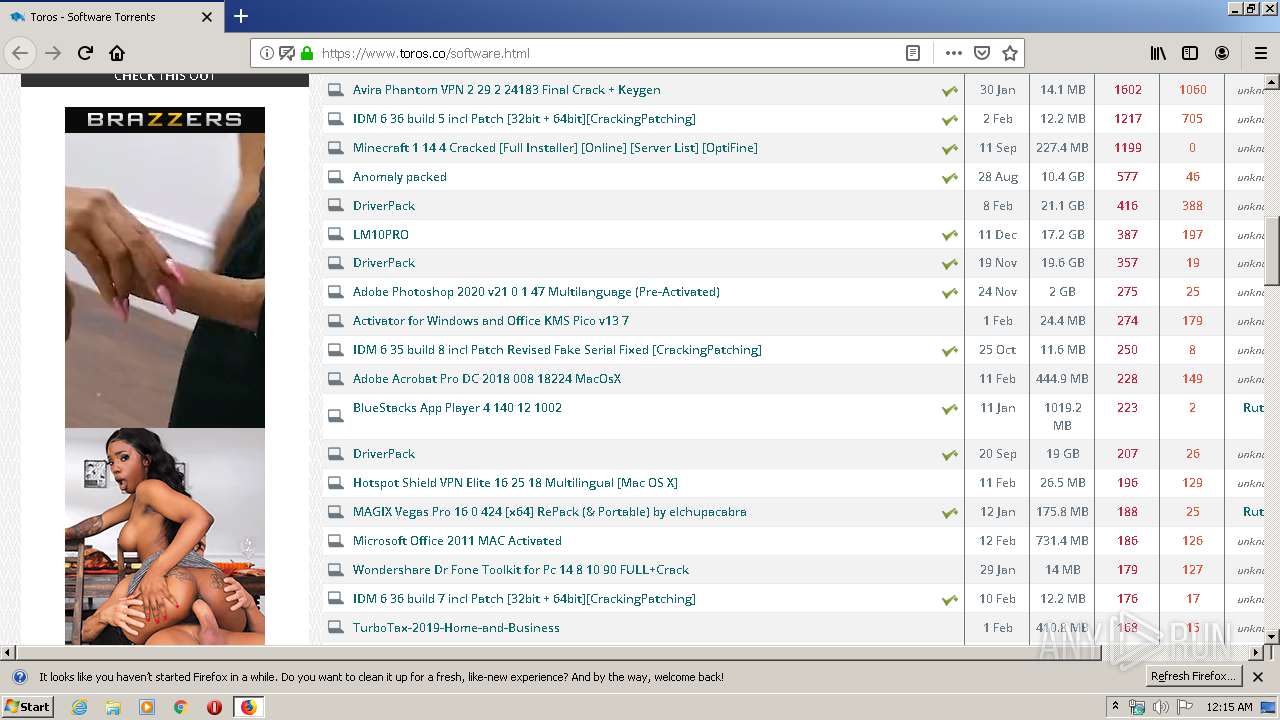Image resolution: width=1280 pixels, height=720 pixels.
Task: Click the 12:15 AM system clock
Action: [1229, 707]
